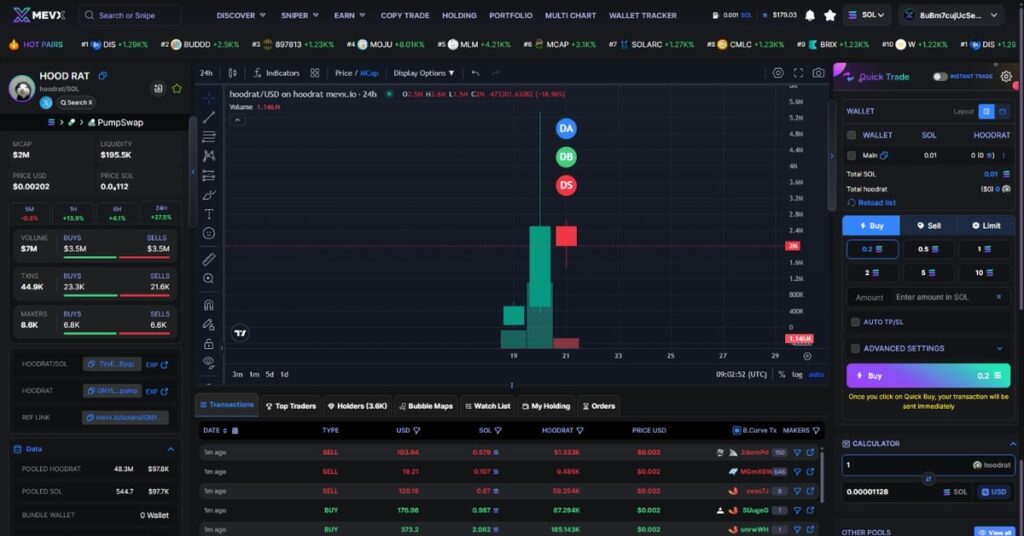Viewport: 1024px width, 536px height.
Task: Collapse the Calculator panel
Action: pos(1013,444)
